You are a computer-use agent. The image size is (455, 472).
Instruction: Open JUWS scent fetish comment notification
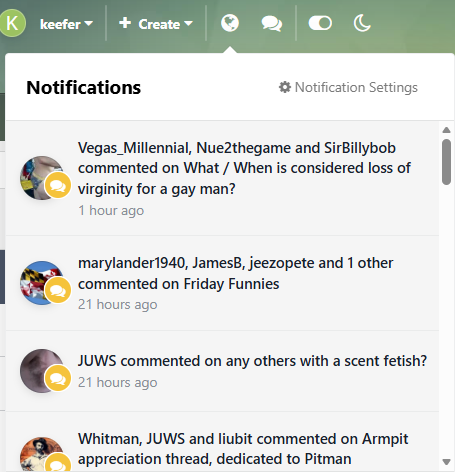(x=222, y=371)
